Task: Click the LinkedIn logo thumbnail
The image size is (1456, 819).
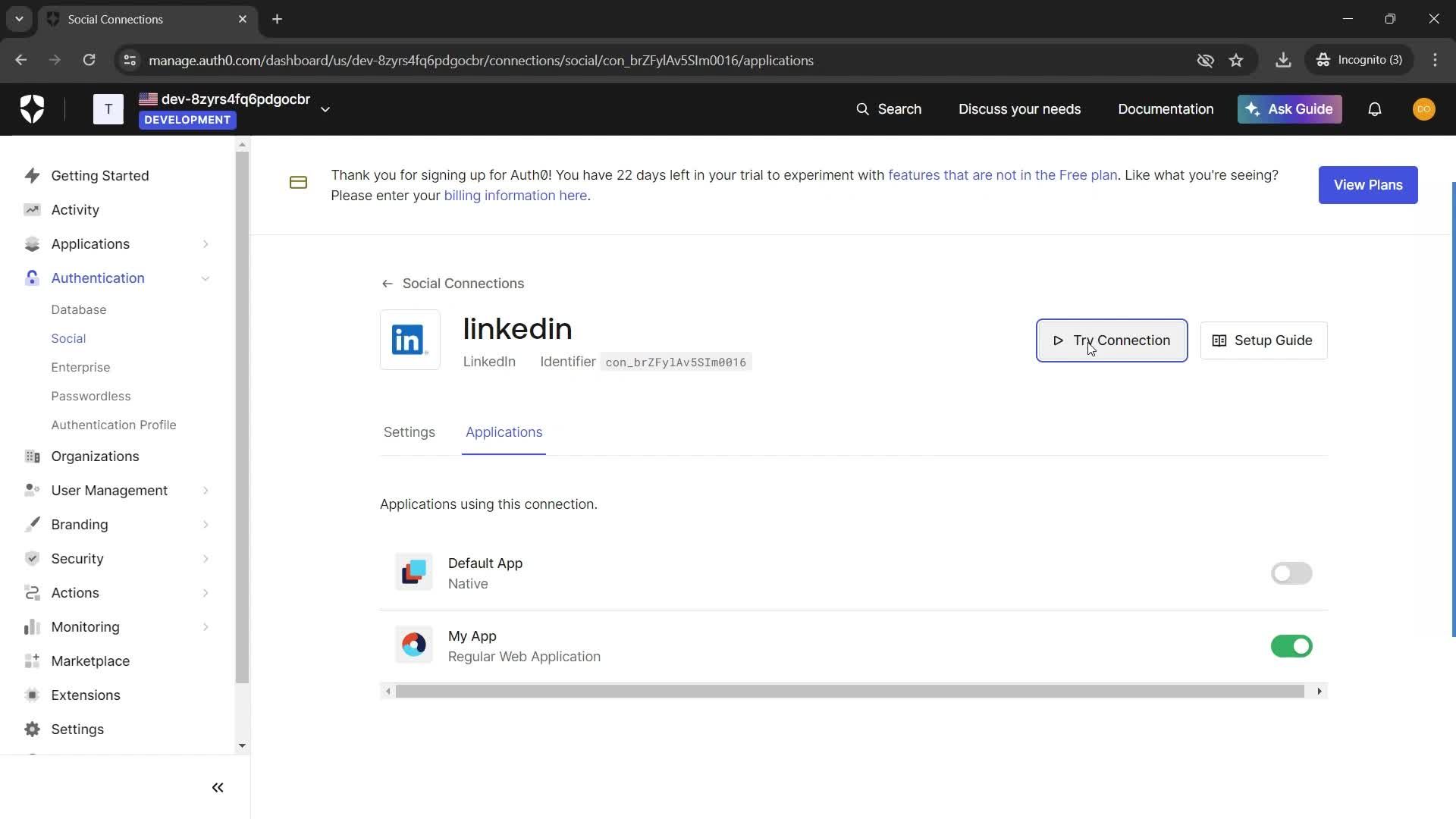Action: click(410, 340)
